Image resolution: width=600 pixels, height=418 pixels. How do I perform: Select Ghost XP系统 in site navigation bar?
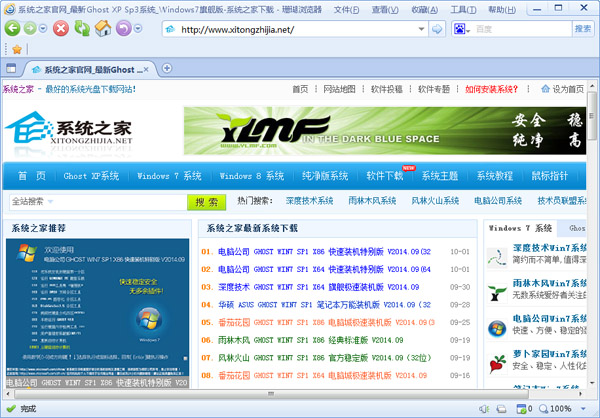click(x=91, y=176)
